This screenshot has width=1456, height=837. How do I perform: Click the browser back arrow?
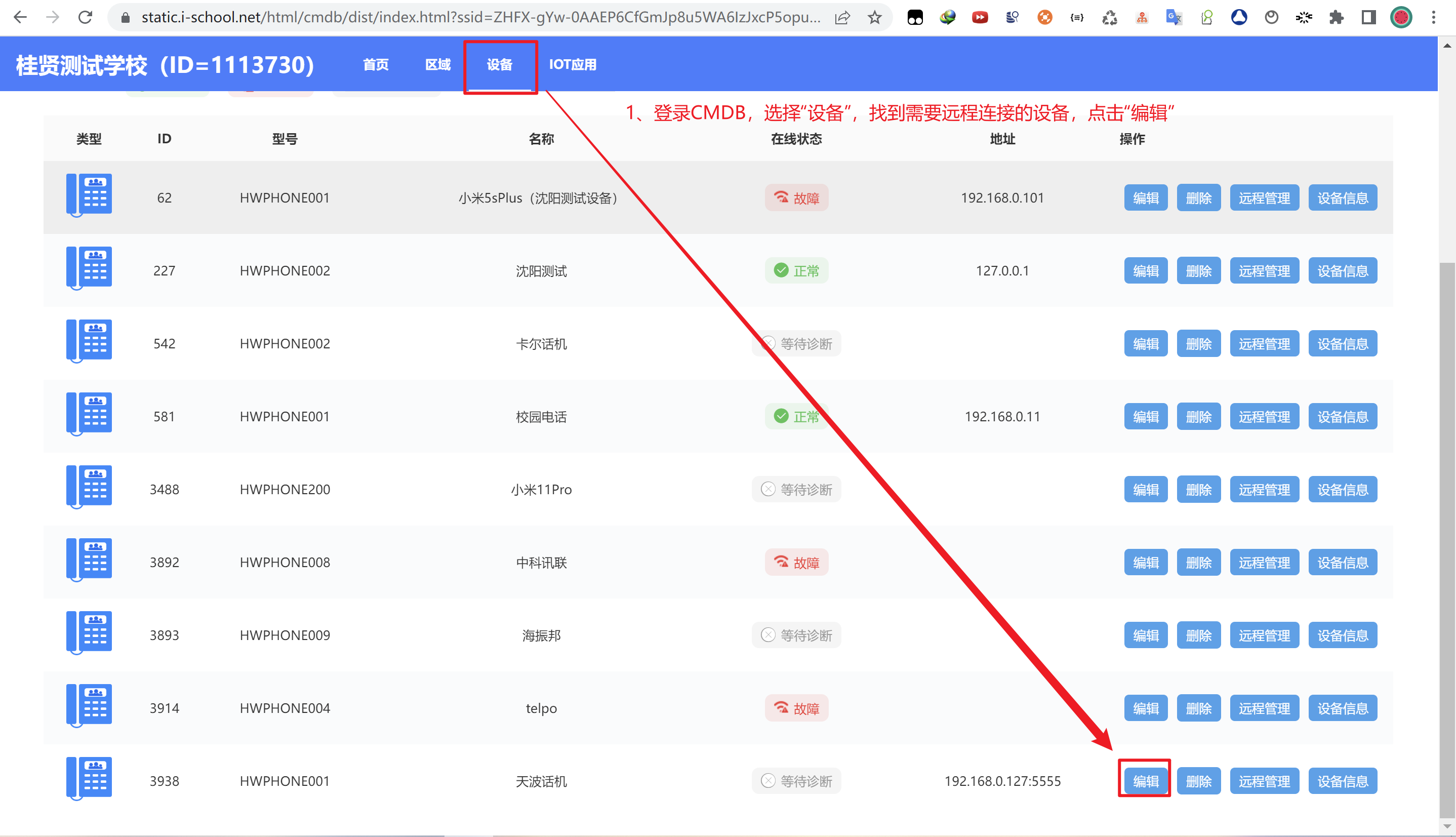[x=20, y=17]
